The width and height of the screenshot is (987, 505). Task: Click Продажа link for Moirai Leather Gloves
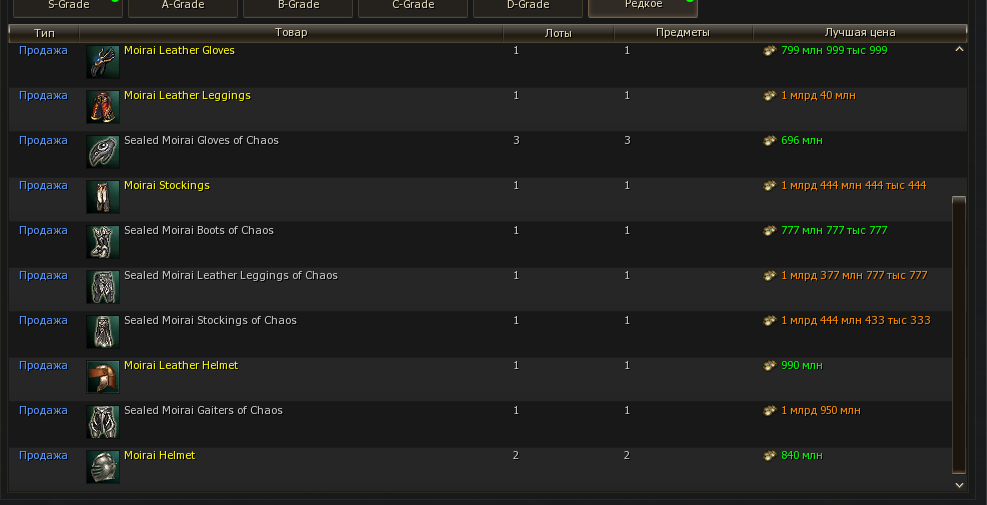(x=43, y=51)
